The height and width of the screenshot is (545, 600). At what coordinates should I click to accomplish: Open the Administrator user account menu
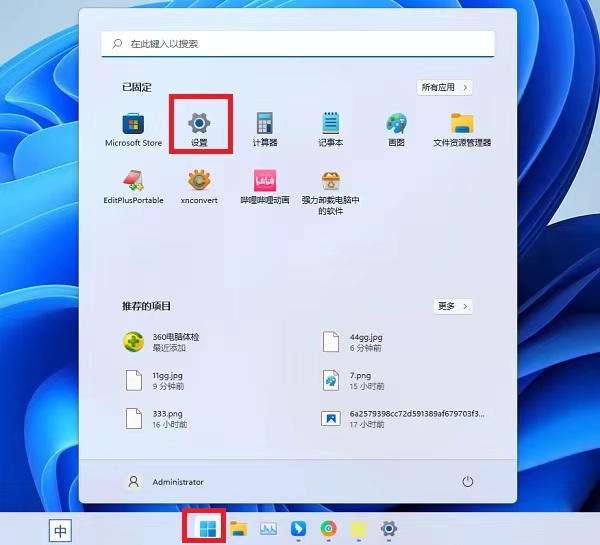(166, 482)
